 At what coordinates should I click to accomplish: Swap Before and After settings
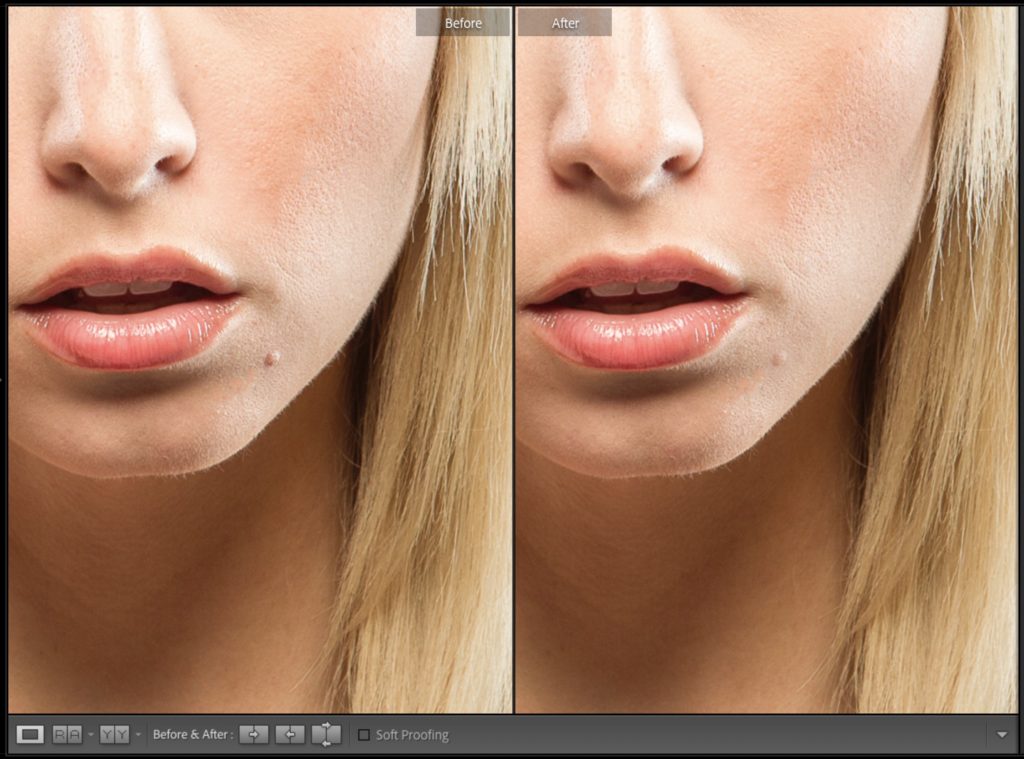326,734
